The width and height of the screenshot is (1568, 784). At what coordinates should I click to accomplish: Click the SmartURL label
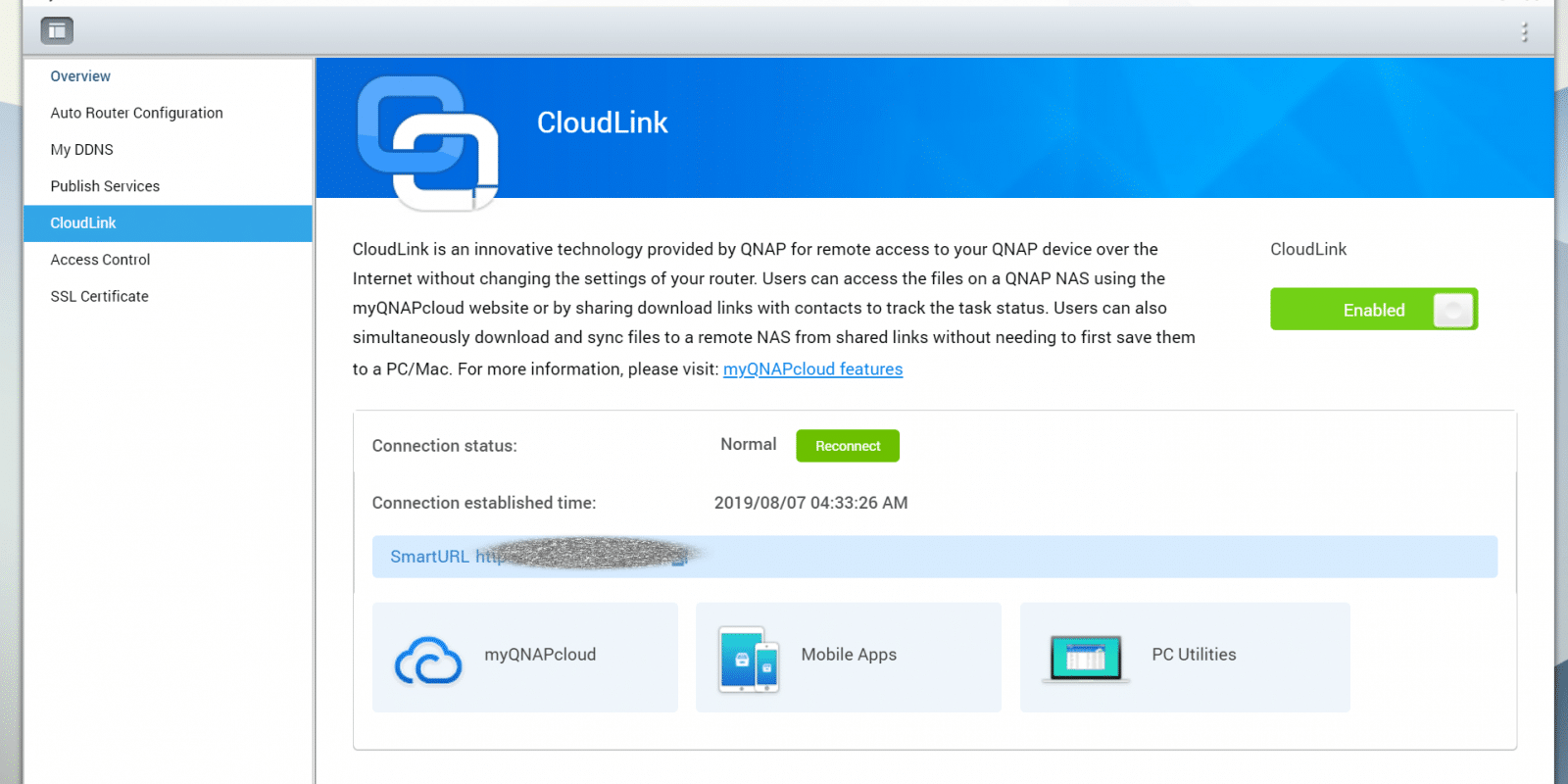[x=429, y=557]
